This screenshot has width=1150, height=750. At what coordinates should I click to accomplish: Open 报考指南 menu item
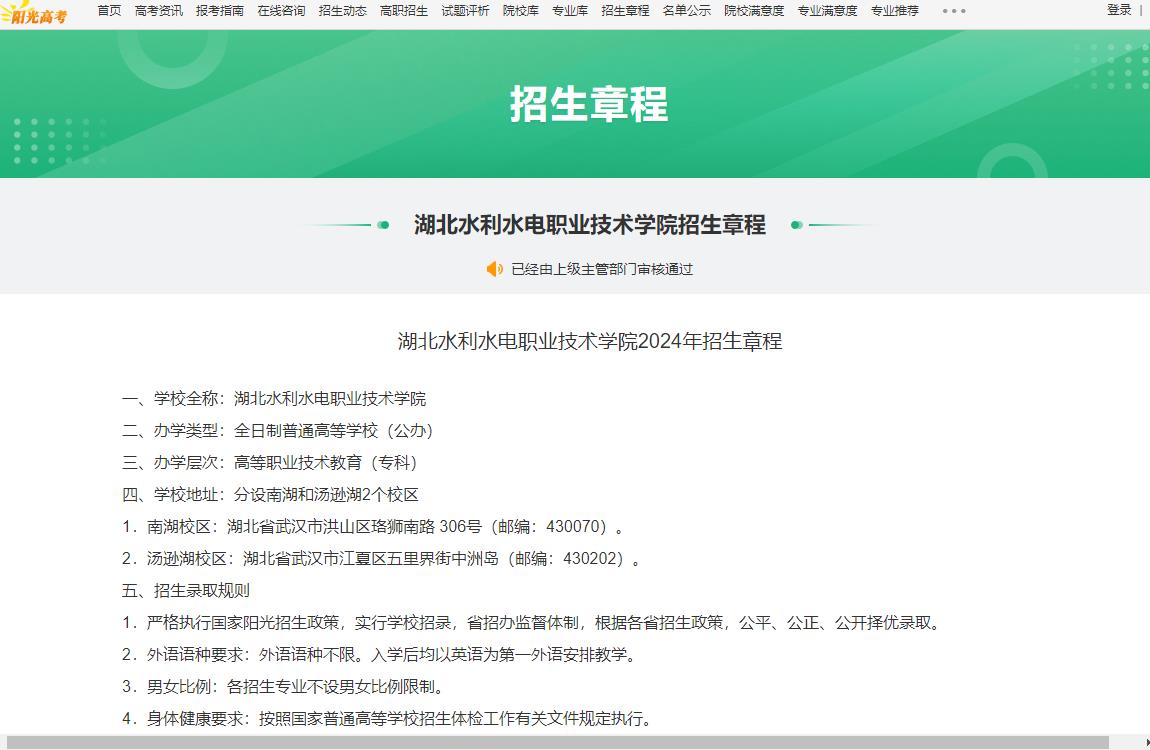pyautogui.click(x=219, y=11)
